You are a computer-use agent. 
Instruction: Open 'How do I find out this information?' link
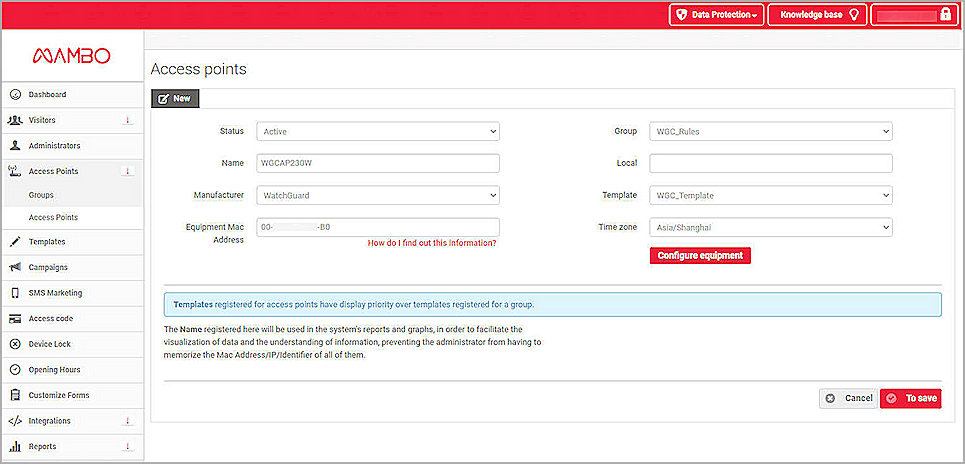tap(432, 243)
